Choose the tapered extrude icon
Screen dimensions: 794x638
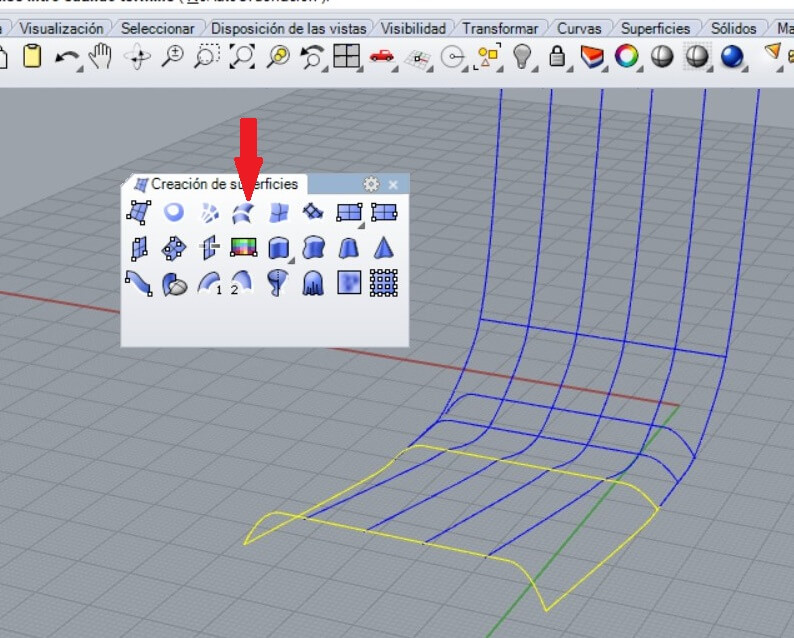tap(348, 248)
